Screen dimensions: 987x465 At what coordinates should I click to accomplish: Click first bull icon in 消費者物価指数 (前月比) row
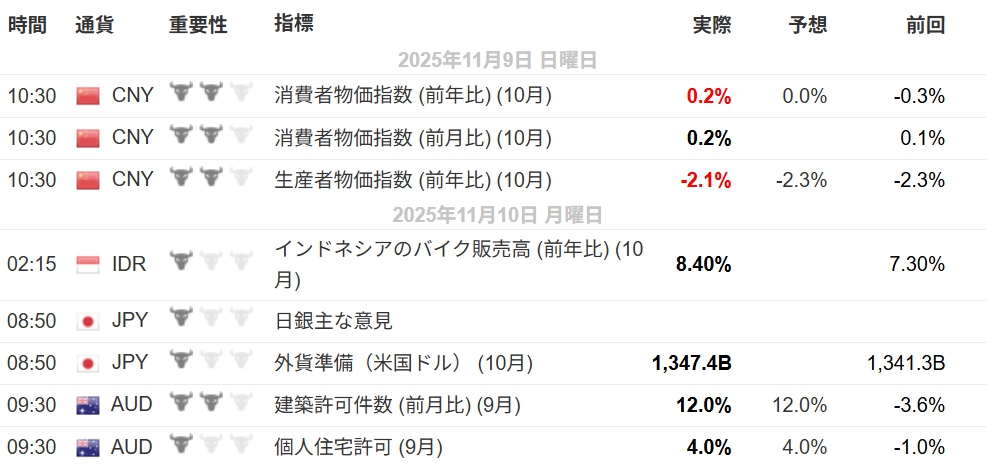click(x=181, y=135)
